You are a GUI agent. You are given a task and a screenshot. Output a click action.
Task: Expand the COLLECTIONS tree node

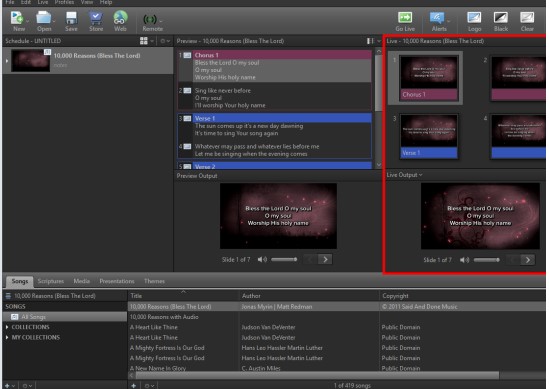(7, 327)
